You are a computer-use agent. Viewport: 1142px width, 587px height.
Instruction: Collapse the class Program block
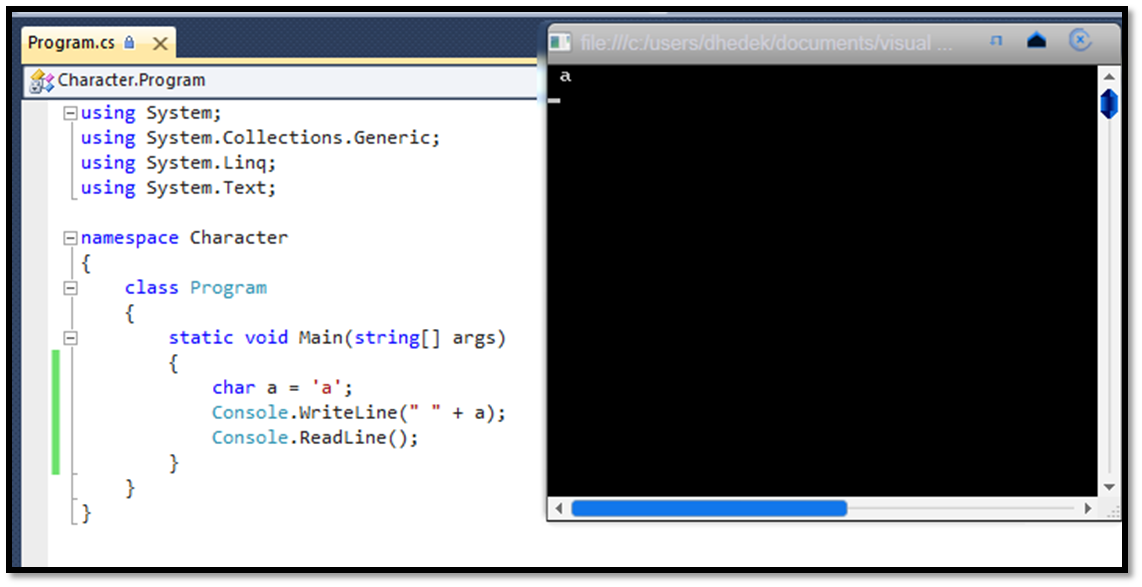[x=70, y=288]
